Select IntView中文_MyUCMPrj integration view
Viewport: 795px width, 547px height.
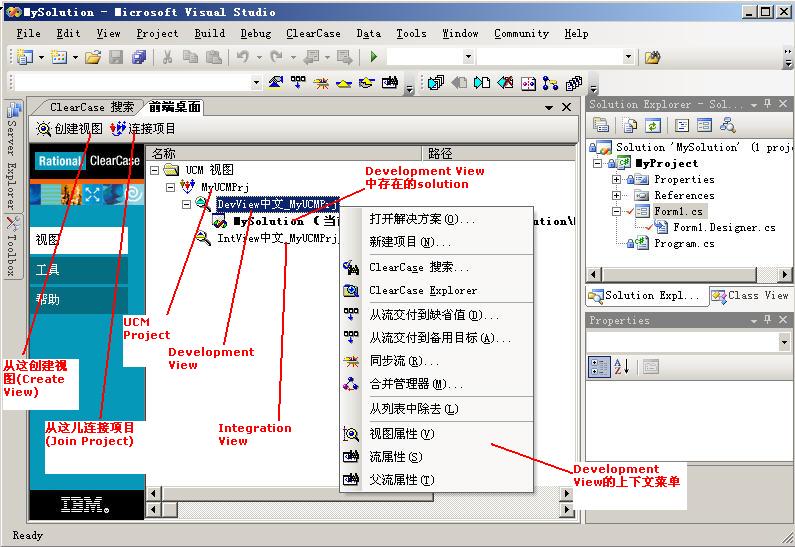coord(277,238)
